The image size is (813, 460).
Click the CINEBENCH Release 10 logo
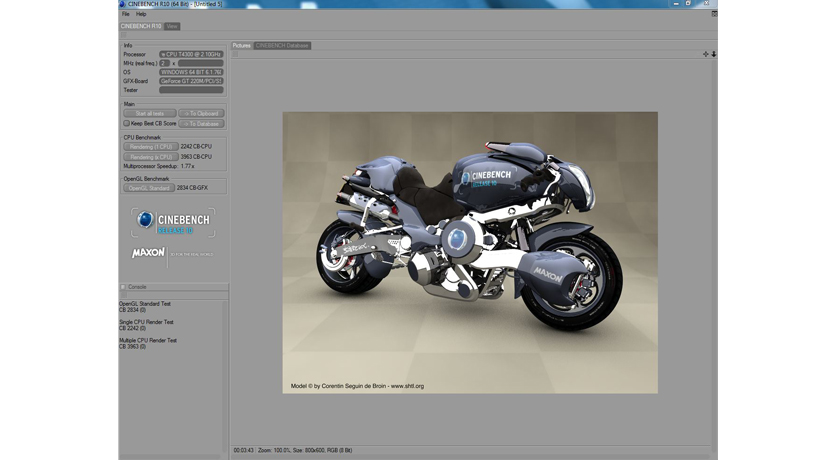(173, 222)
